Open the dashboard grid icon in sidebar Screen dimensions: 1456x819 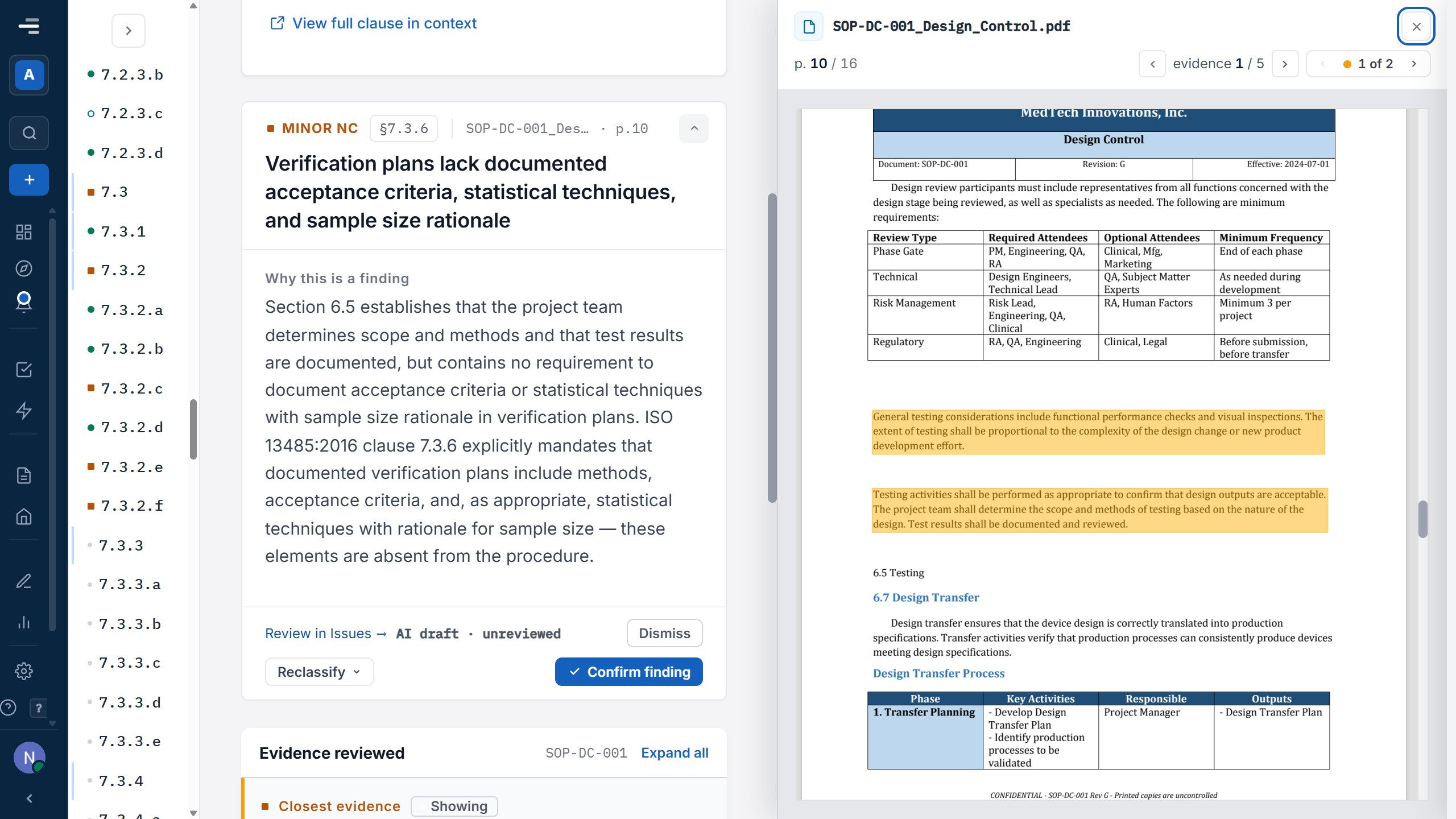(x=23, y=231)
